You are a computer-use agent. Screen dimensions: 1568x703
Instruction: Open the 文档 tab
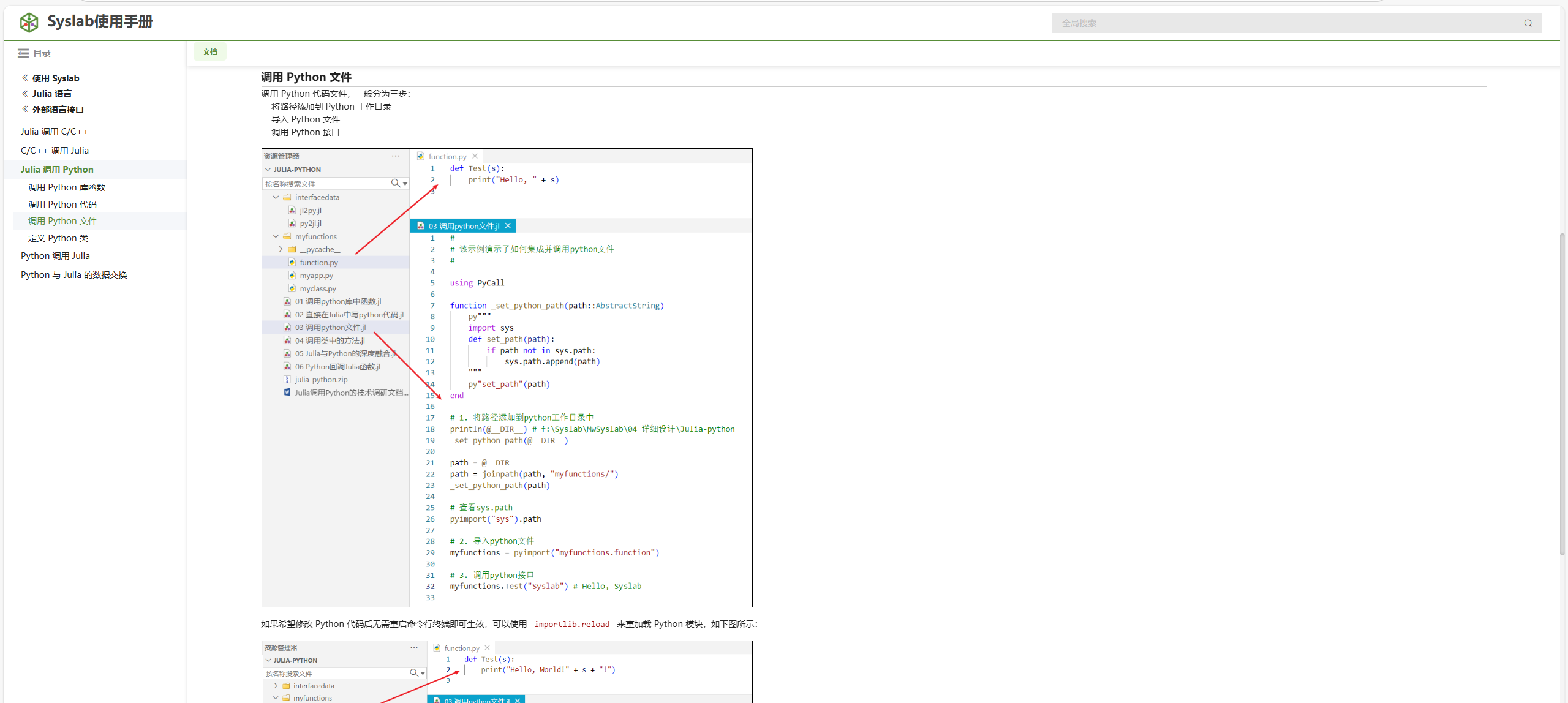click(x=210, y=52)
